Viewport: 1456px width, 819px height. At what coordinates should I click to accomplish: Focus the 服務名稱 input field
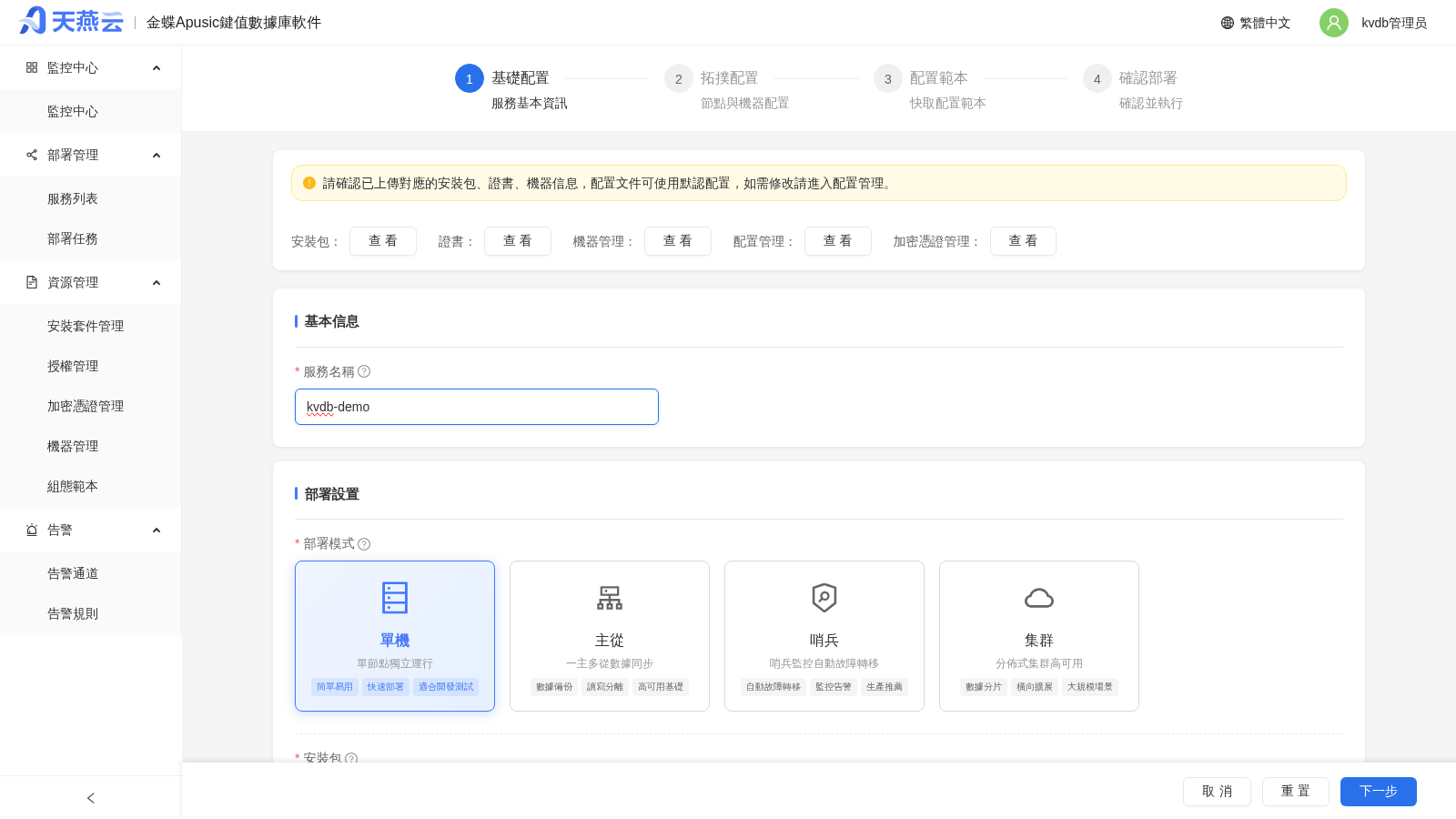pyautogui.click(x=477, y=407)
